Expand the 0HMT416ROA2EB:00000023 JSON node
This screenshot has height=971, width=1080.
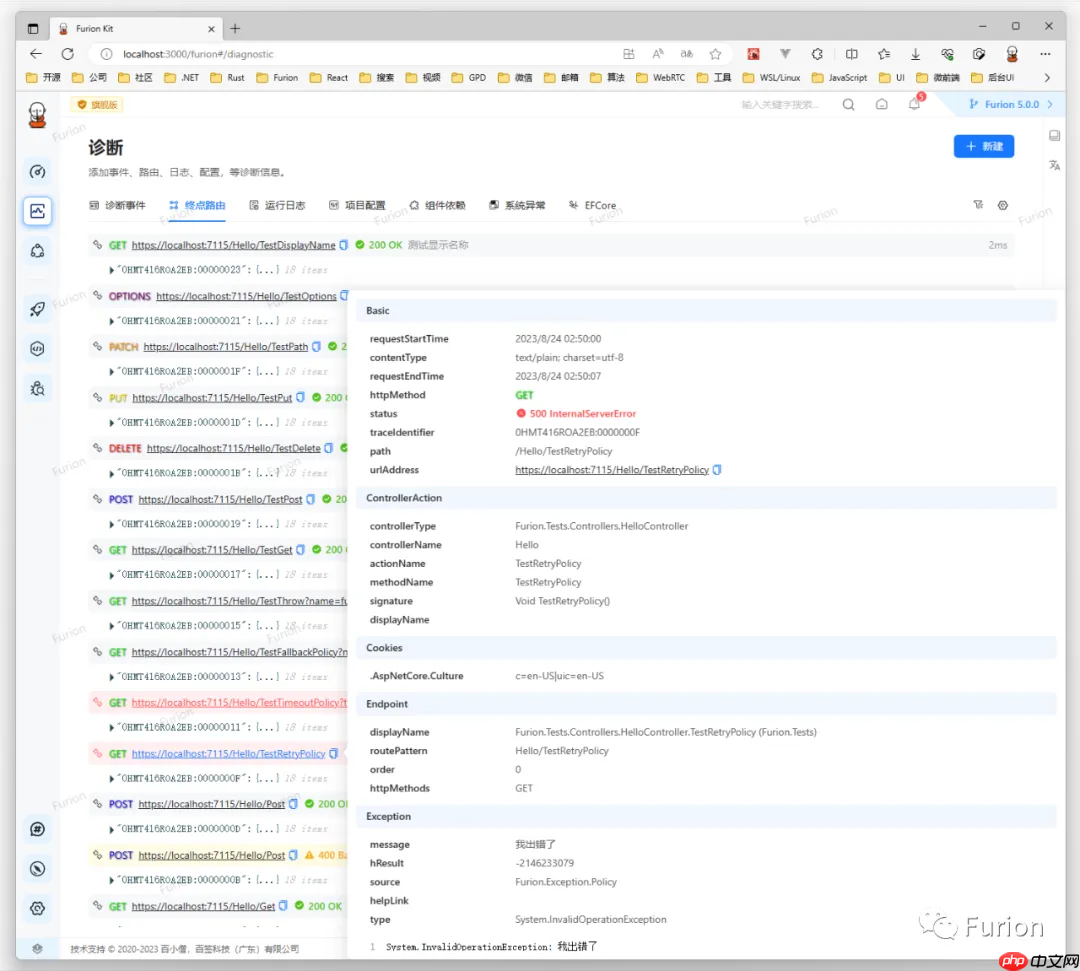(x=112, y=270)
